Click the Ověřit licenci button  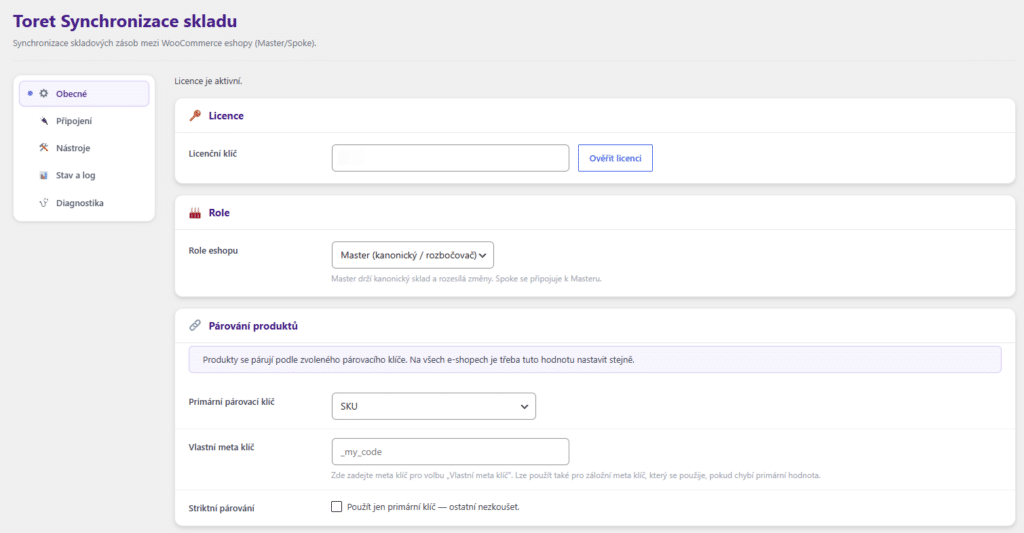pyautogui.click(x=615, y=158)
